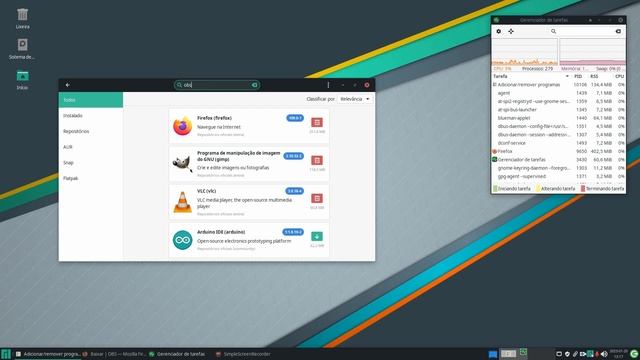Select the Flatpak category
Viewport: 640px width, 360px height.
tap(91, 178)
